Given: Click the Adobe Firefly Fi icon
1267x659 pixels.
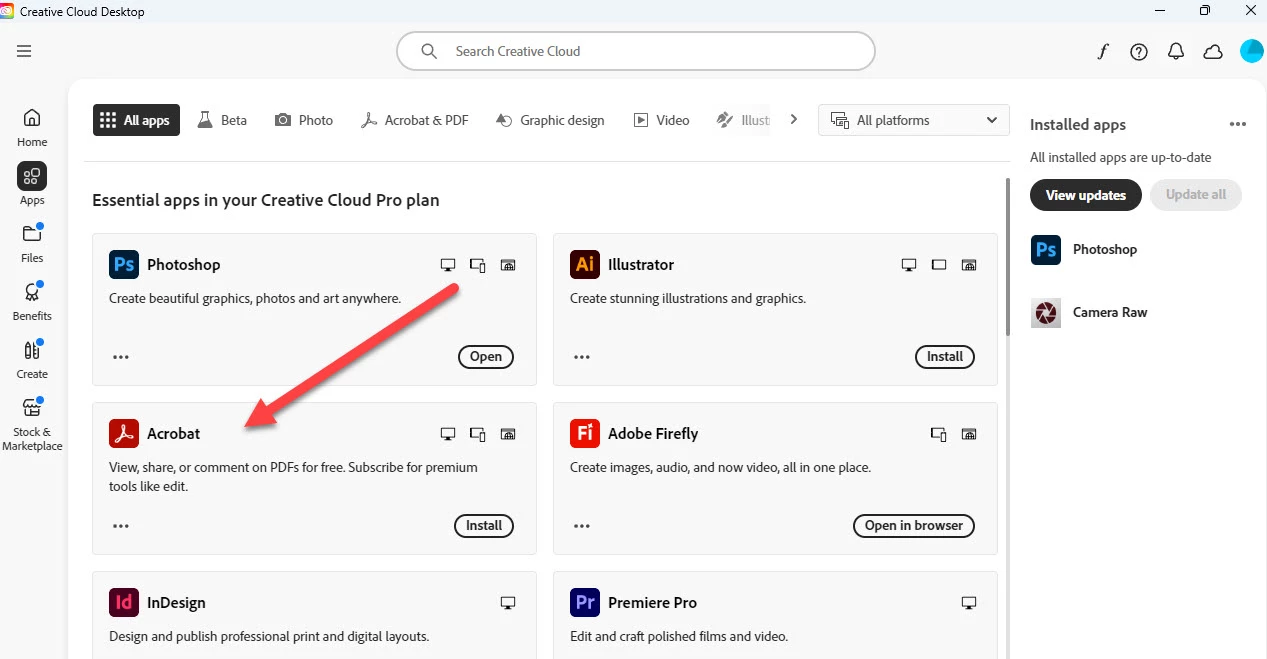Looking at the screenshot, I should [x=585, y=433].
